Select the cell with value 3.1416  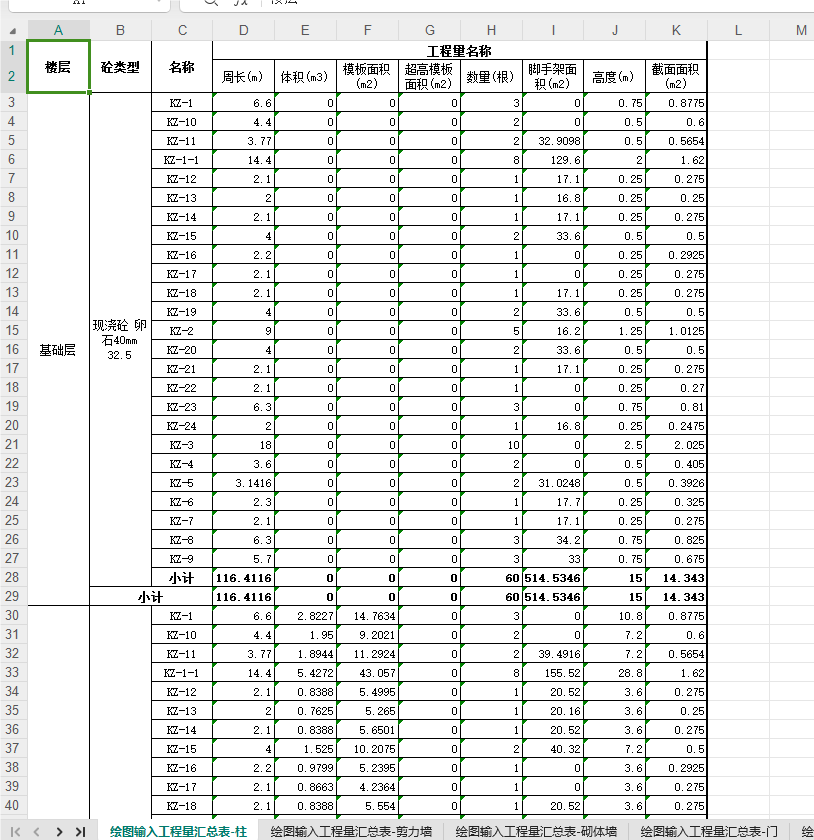(x=243, y=483)
